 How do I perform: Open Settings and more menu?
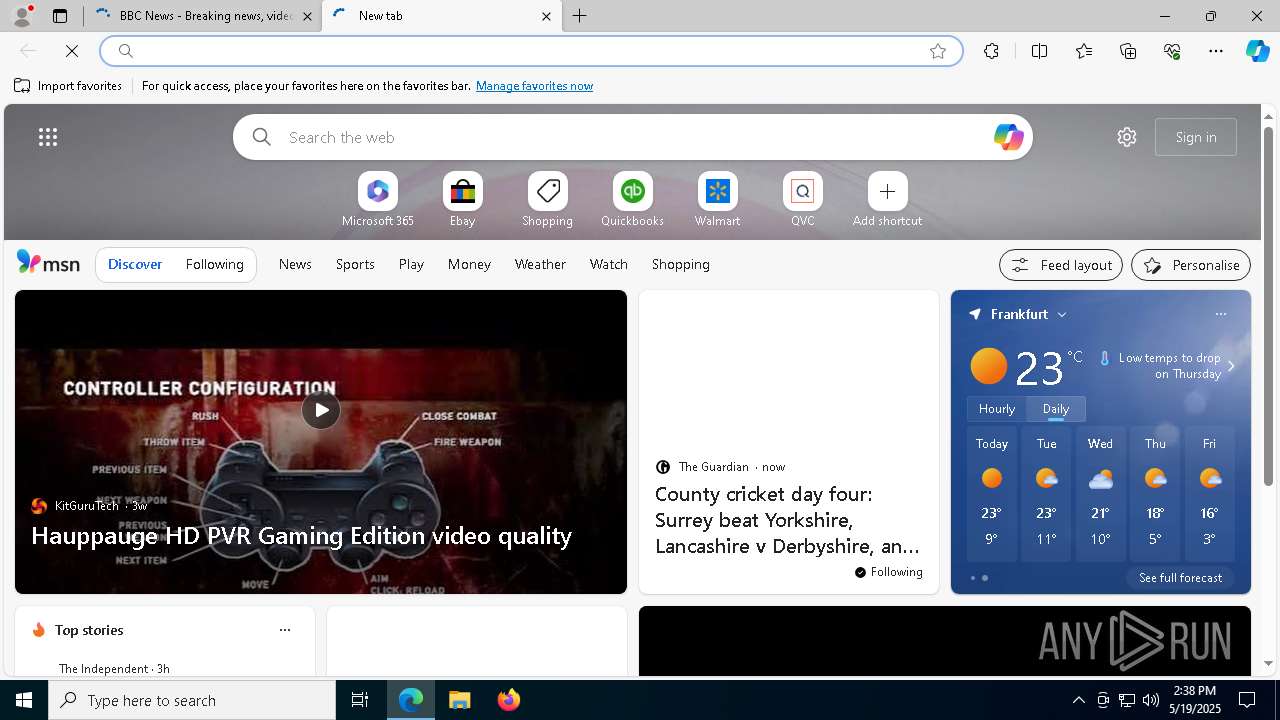(x=1216, y=51)
